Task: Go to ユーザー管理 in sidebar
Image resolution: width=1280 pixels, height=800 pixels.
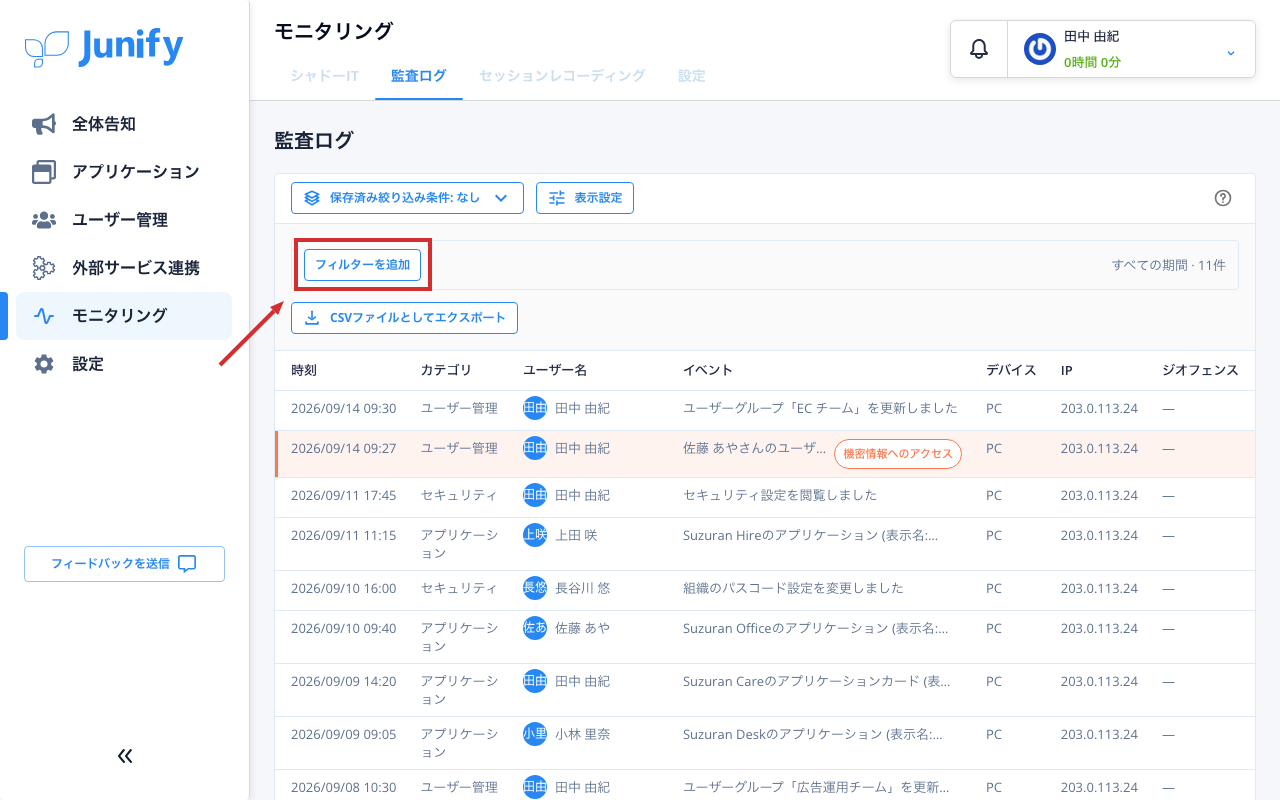Action: point(124,220)
